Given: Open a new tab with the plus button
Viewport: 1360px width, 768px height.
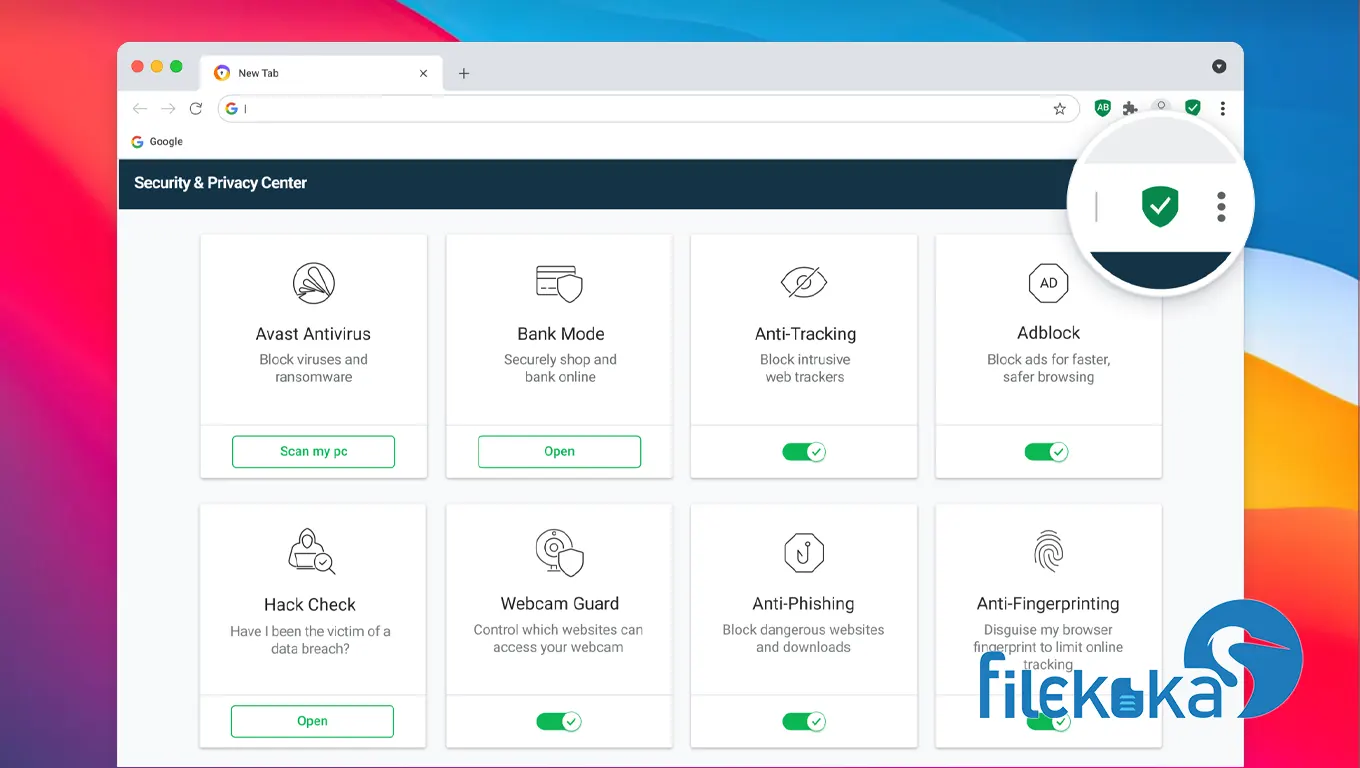Looking at the screenshot, I should click(464, 73).
